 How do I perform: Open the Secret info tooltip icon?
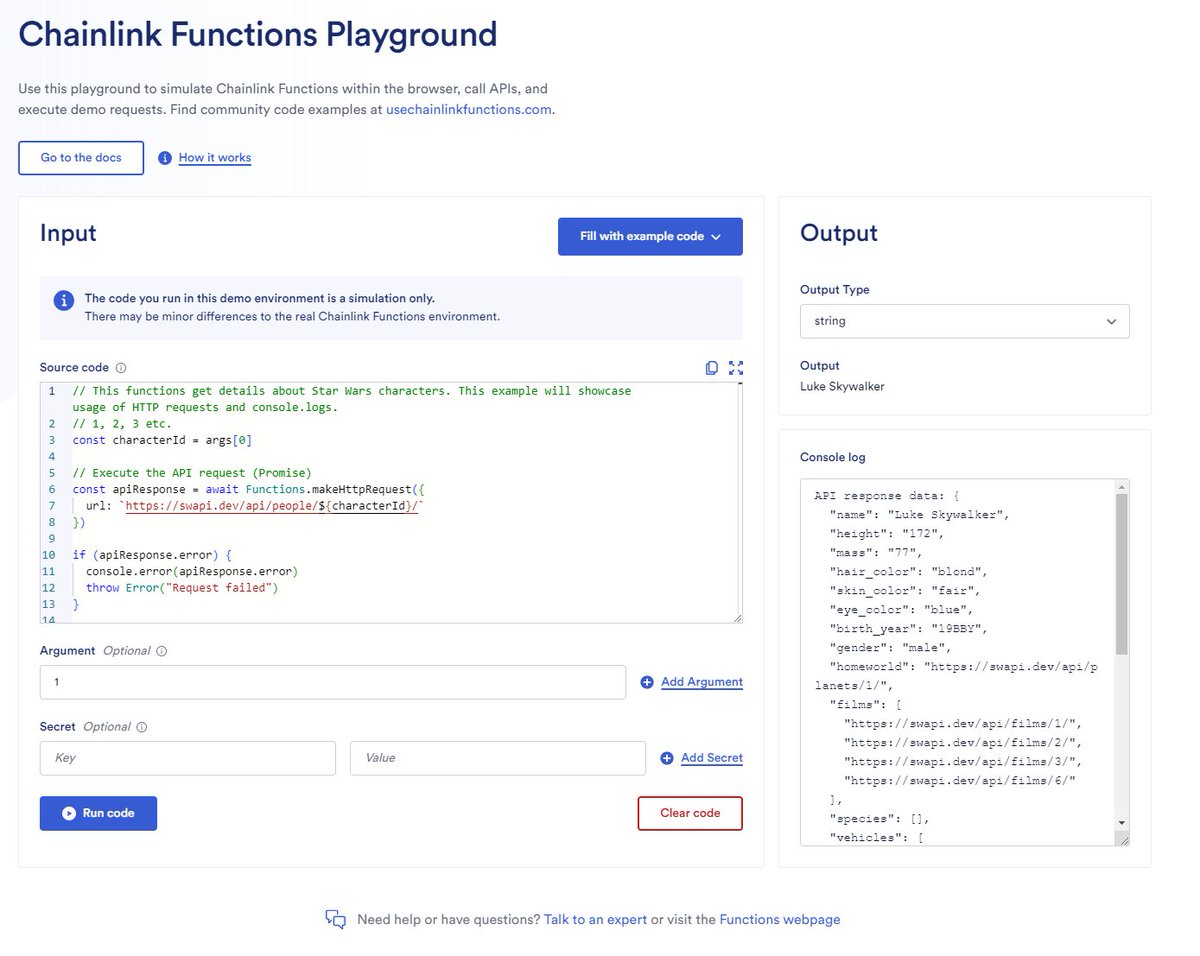tap(142, 727)
